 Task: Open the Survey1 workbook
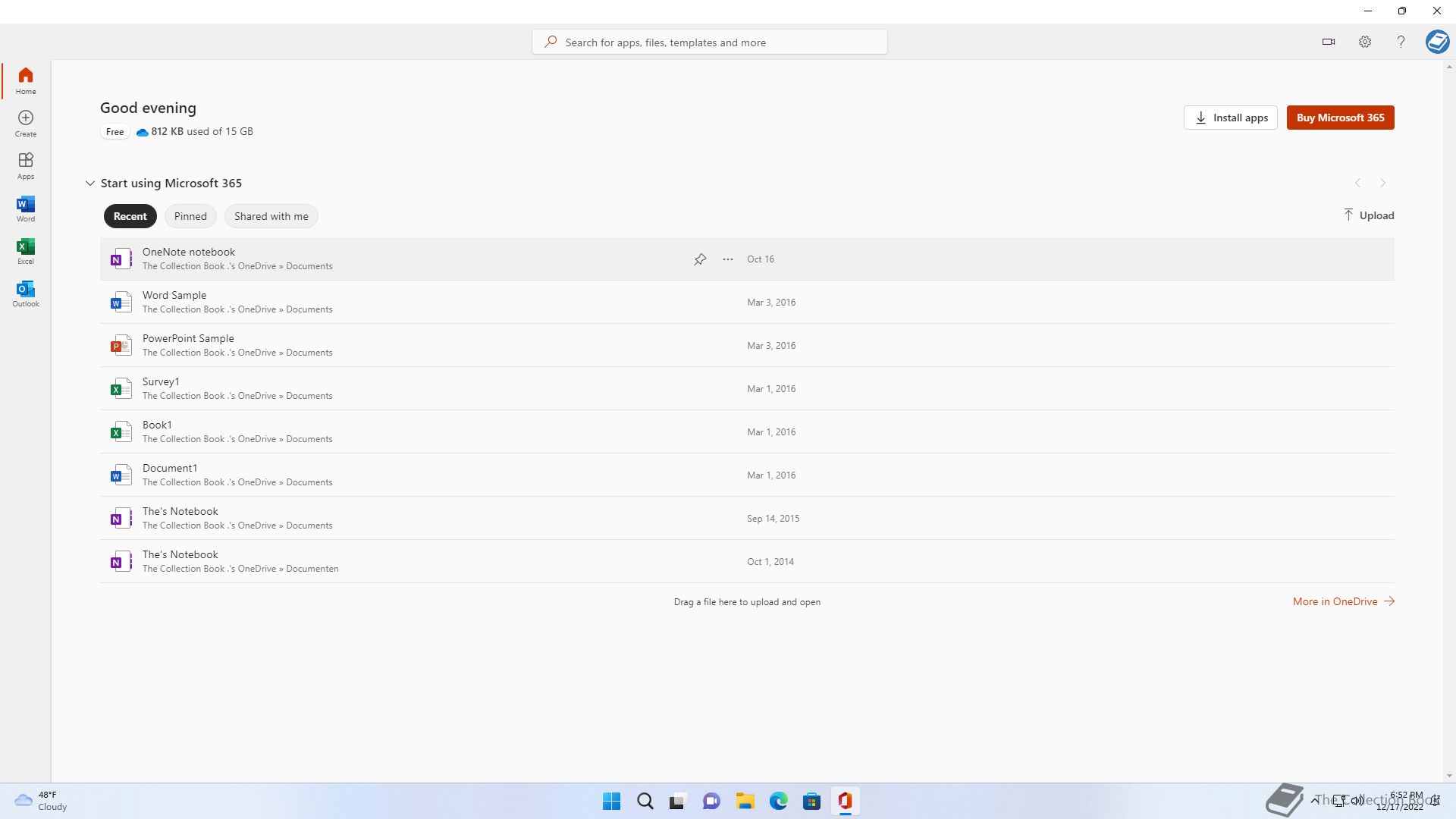[x=747, y=388]
